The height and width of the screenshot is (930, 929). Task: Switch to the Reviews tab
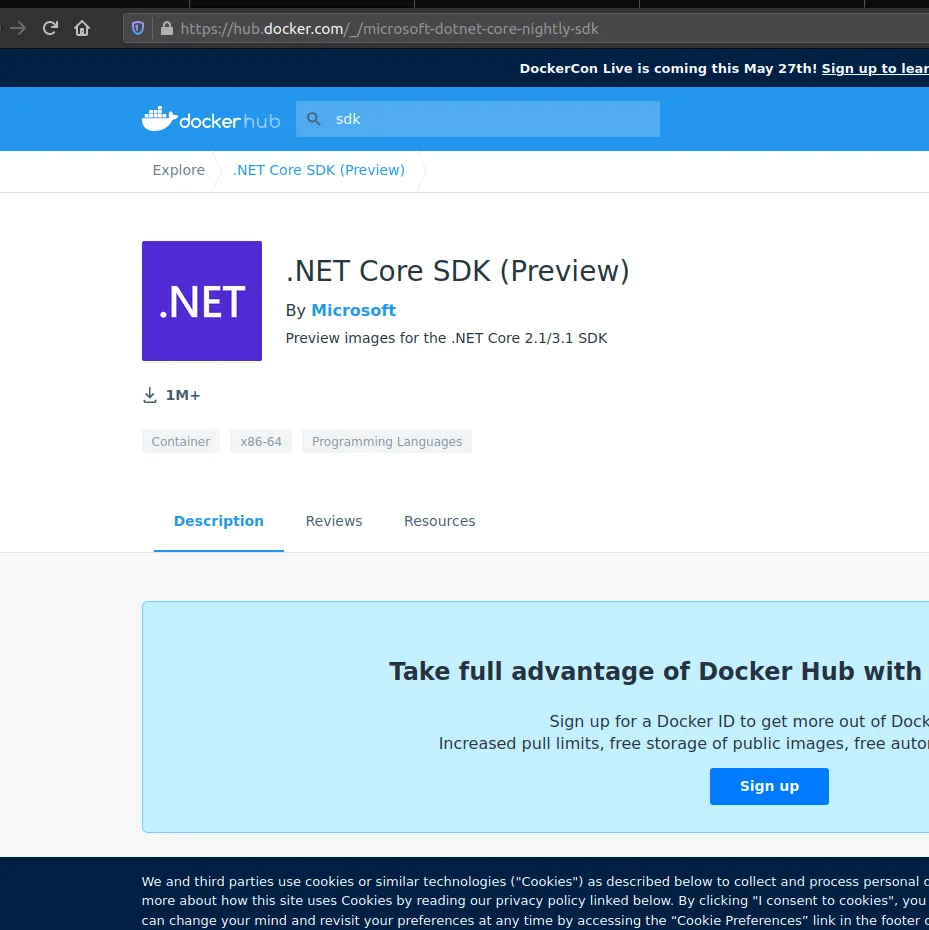tap(334, 521)
